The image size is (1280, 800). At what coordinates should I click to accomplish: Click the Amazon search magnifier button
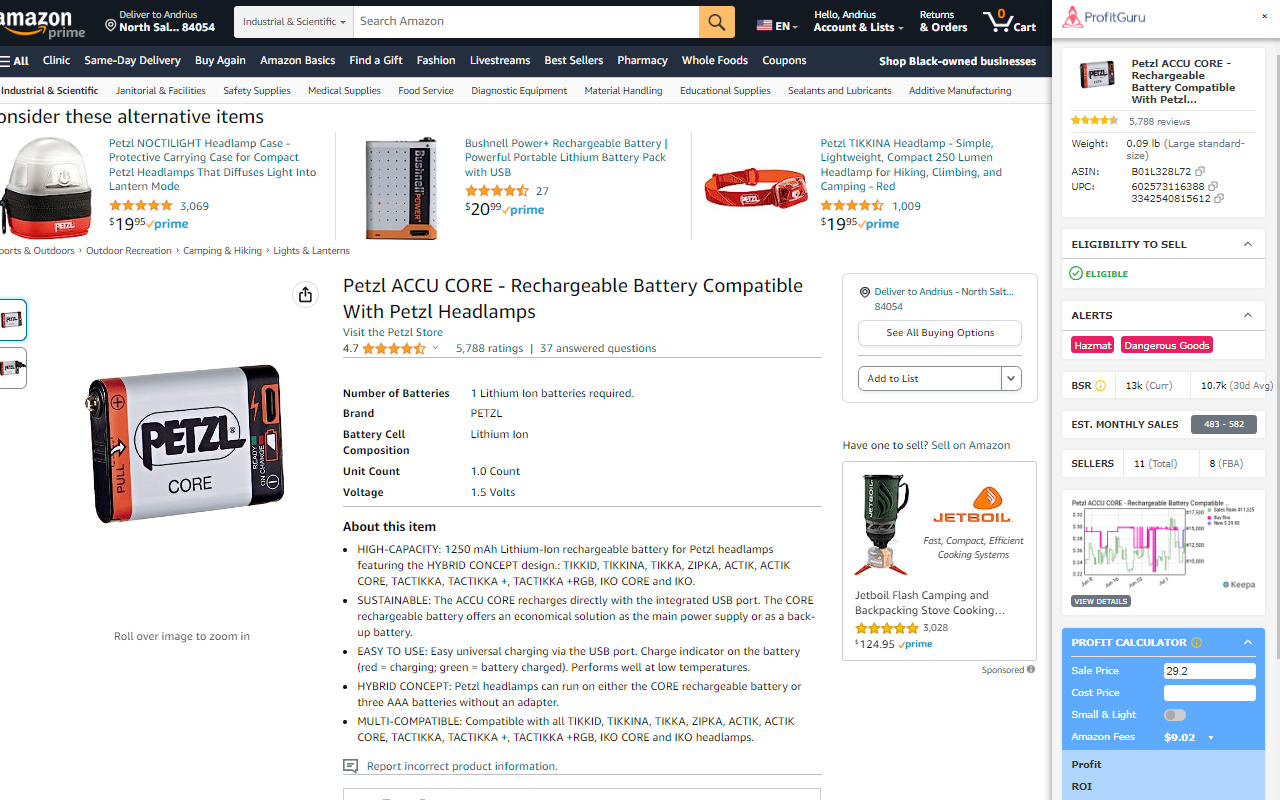point(716,21)
